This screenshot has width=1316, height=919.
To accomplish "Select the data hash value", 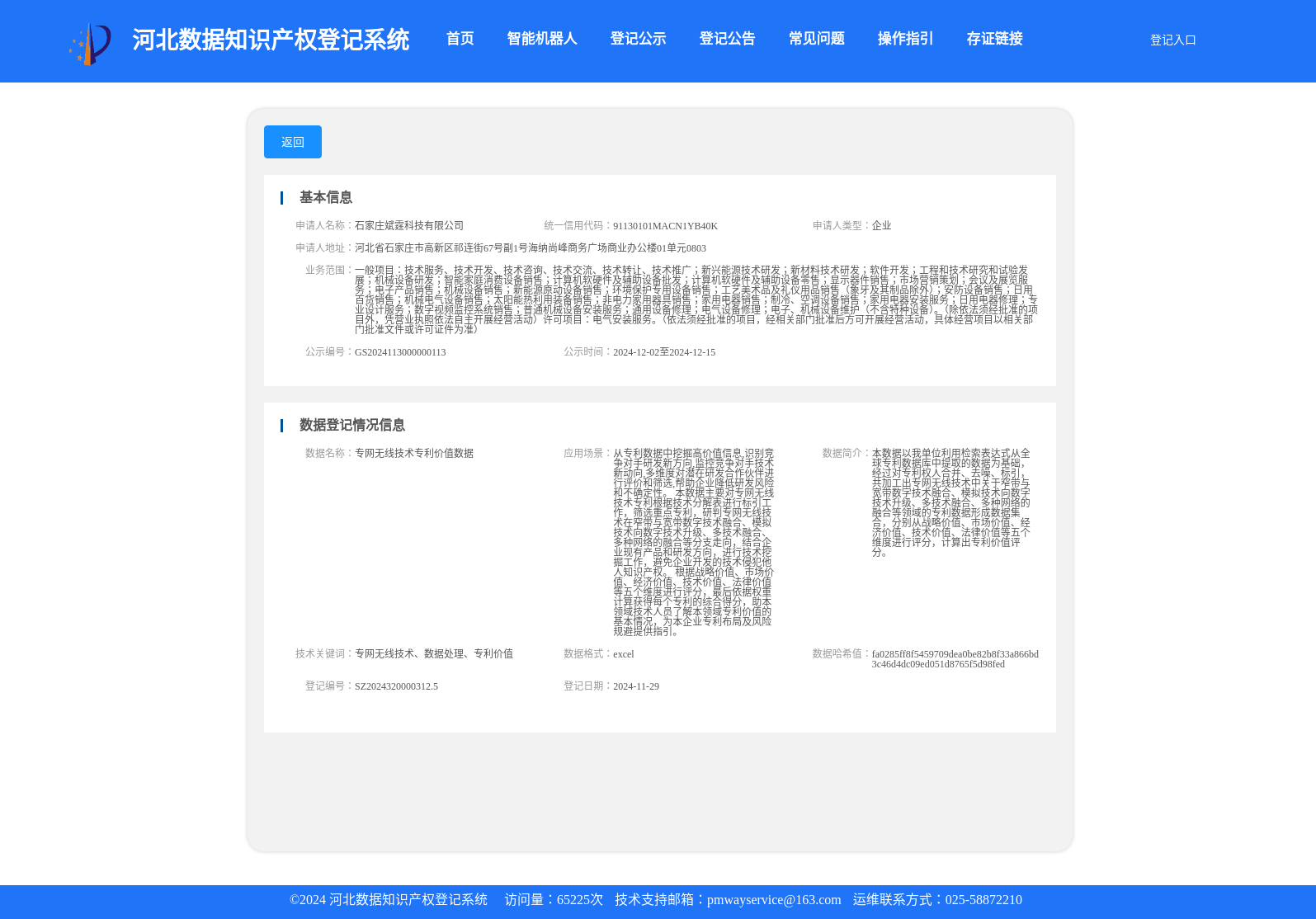I will (955, 659).
